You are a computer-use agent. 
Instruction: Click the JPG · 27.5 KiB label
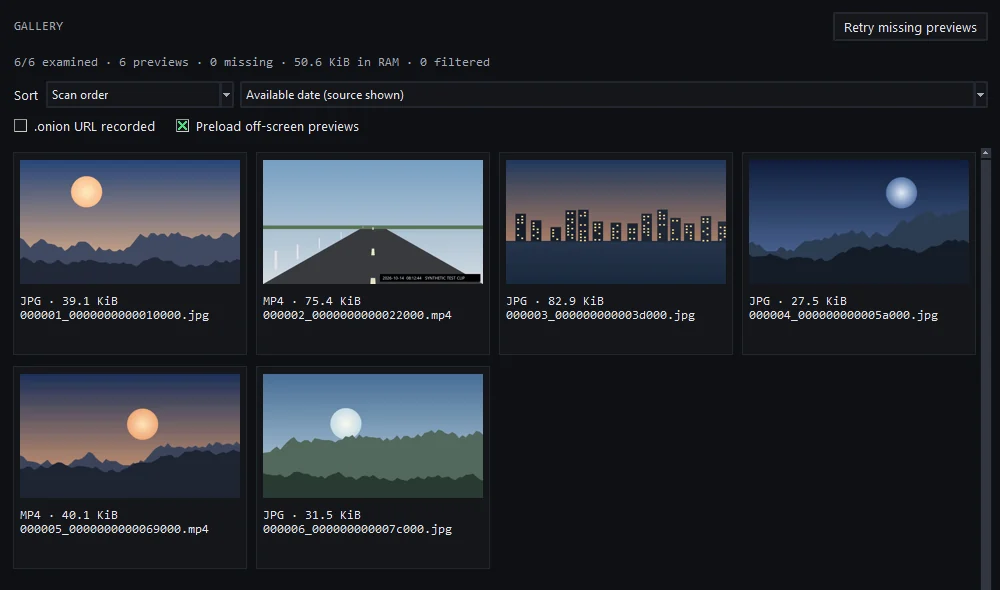(x=798, y=301)
